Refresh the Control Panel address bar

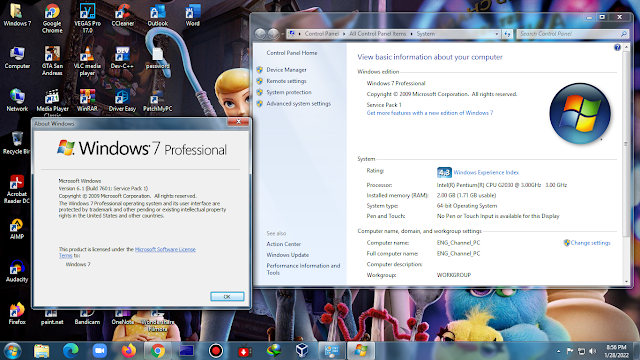(x=507, y=34)
